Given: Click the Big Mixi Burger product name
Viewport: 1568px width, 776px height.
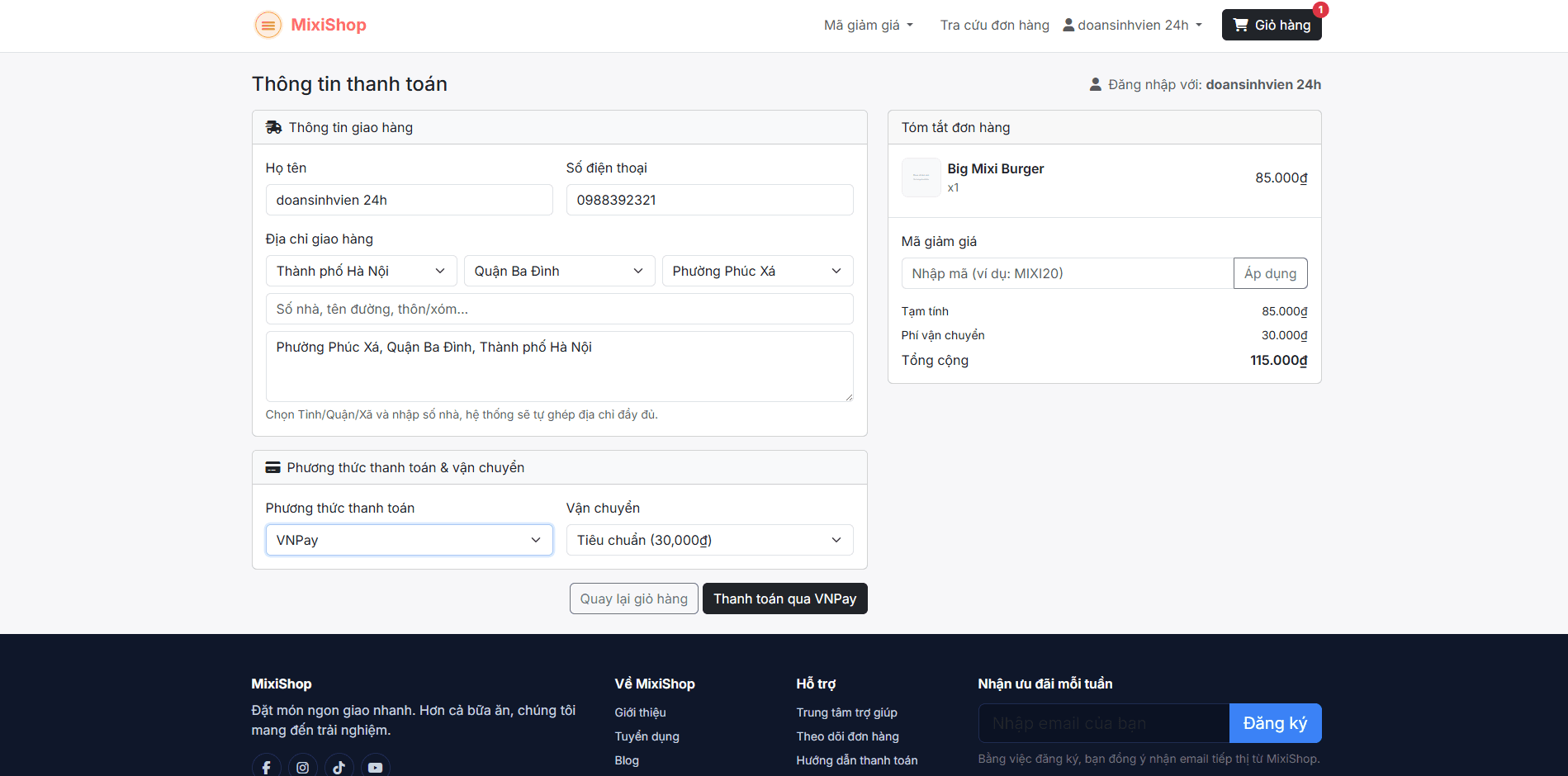Looking at the screenshot, I should 995,168.
